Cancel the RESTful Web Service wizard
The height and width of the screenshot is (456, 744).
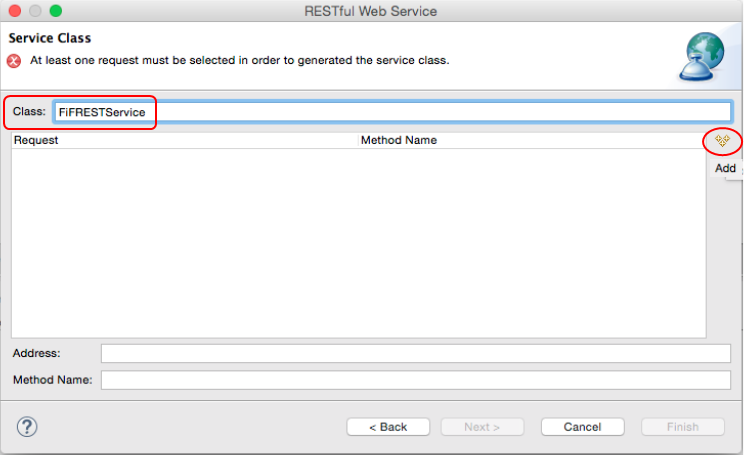pyautogui.click(x=583, y=427)
